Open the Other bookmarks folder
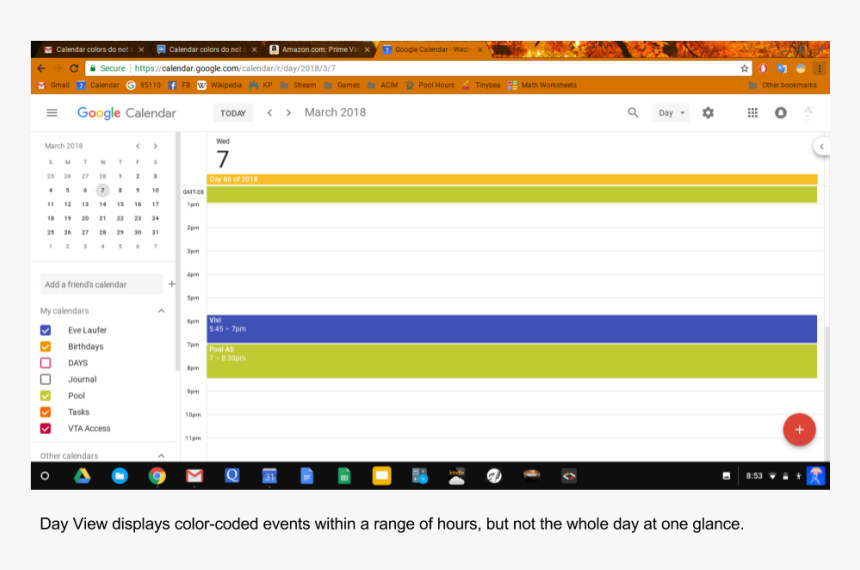Image resolution: width=860 pixels, height=570 pixels. point(783,85)
